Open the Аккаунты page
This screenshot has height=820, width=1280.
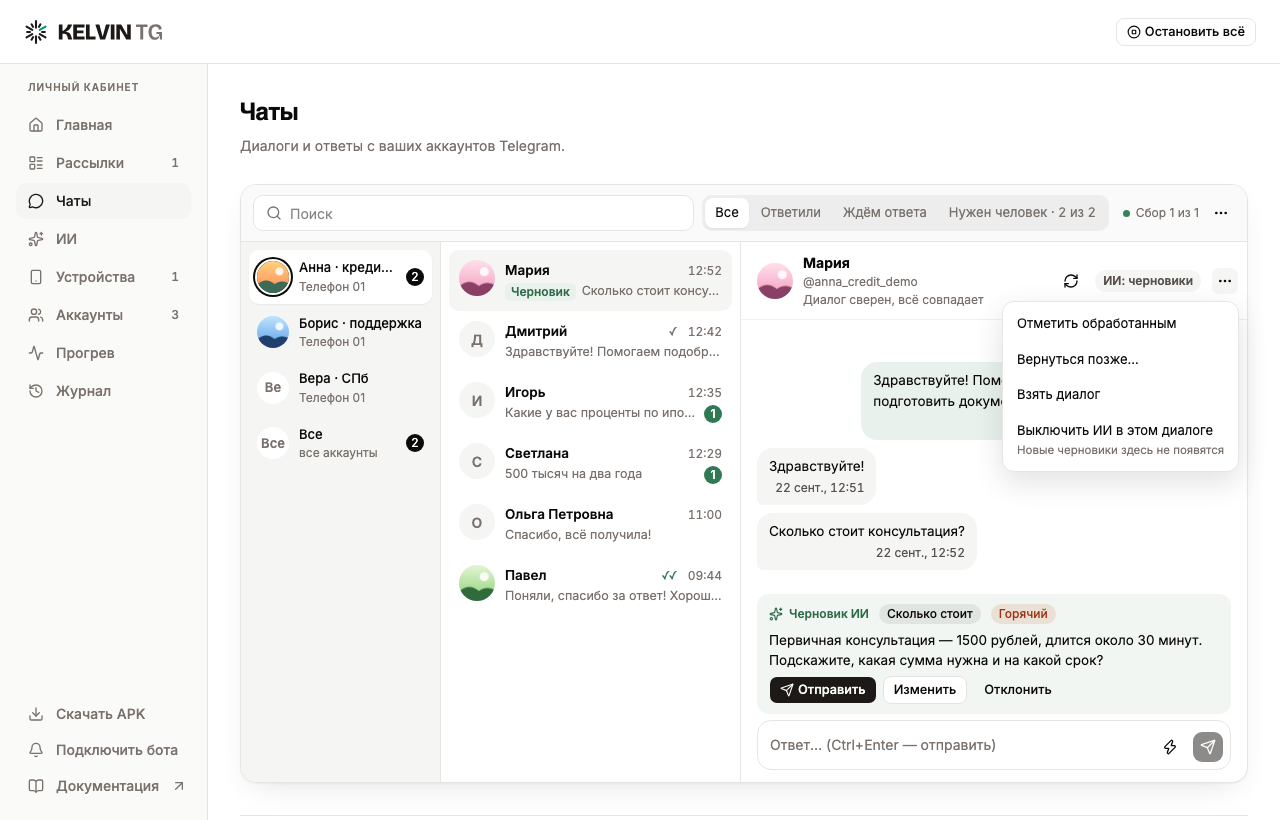tap(103, 315)
